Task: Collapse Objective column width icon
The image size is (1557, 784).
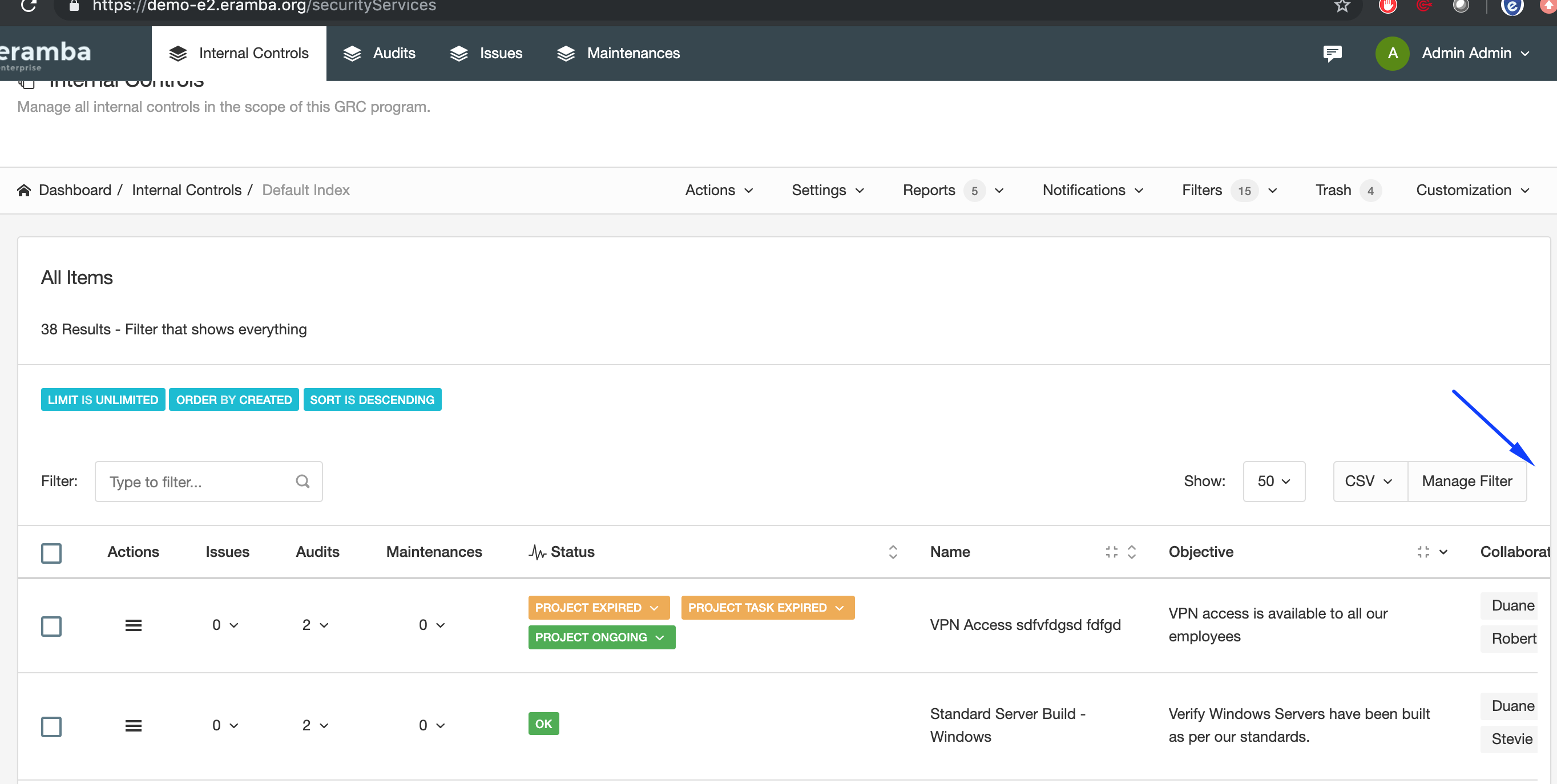Action: pos(1423,552)
